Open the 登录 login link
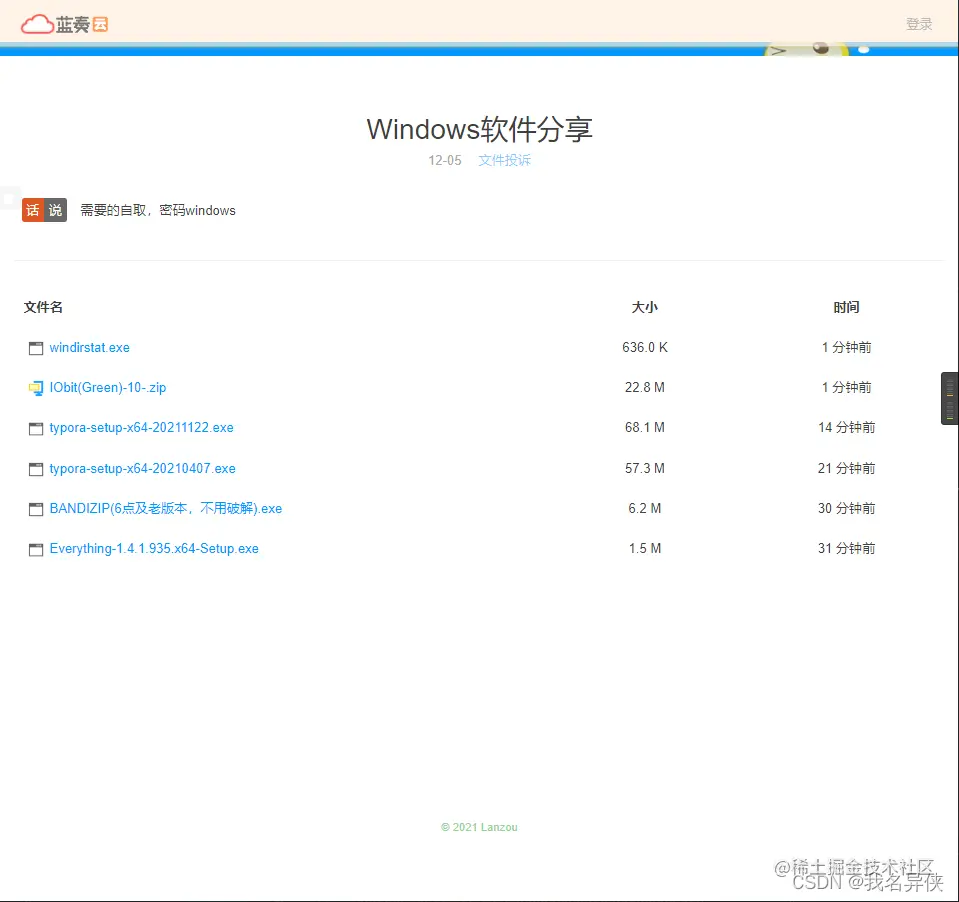This screenshot has width=959, height=902. pos(919,24)
